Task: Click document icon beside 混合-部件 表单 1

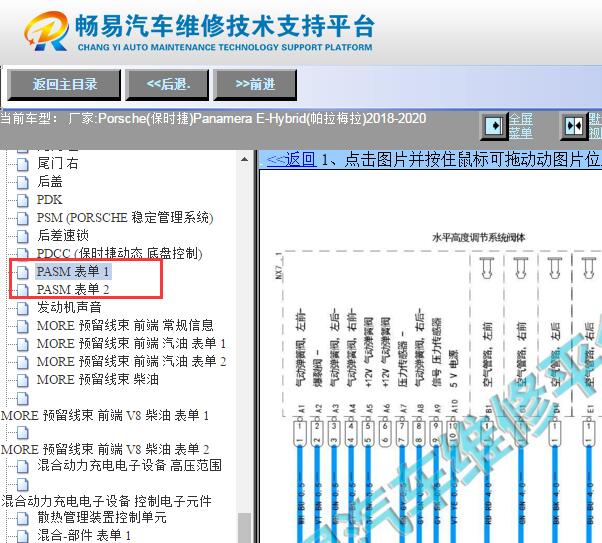Action: click(x=23, y=535)
